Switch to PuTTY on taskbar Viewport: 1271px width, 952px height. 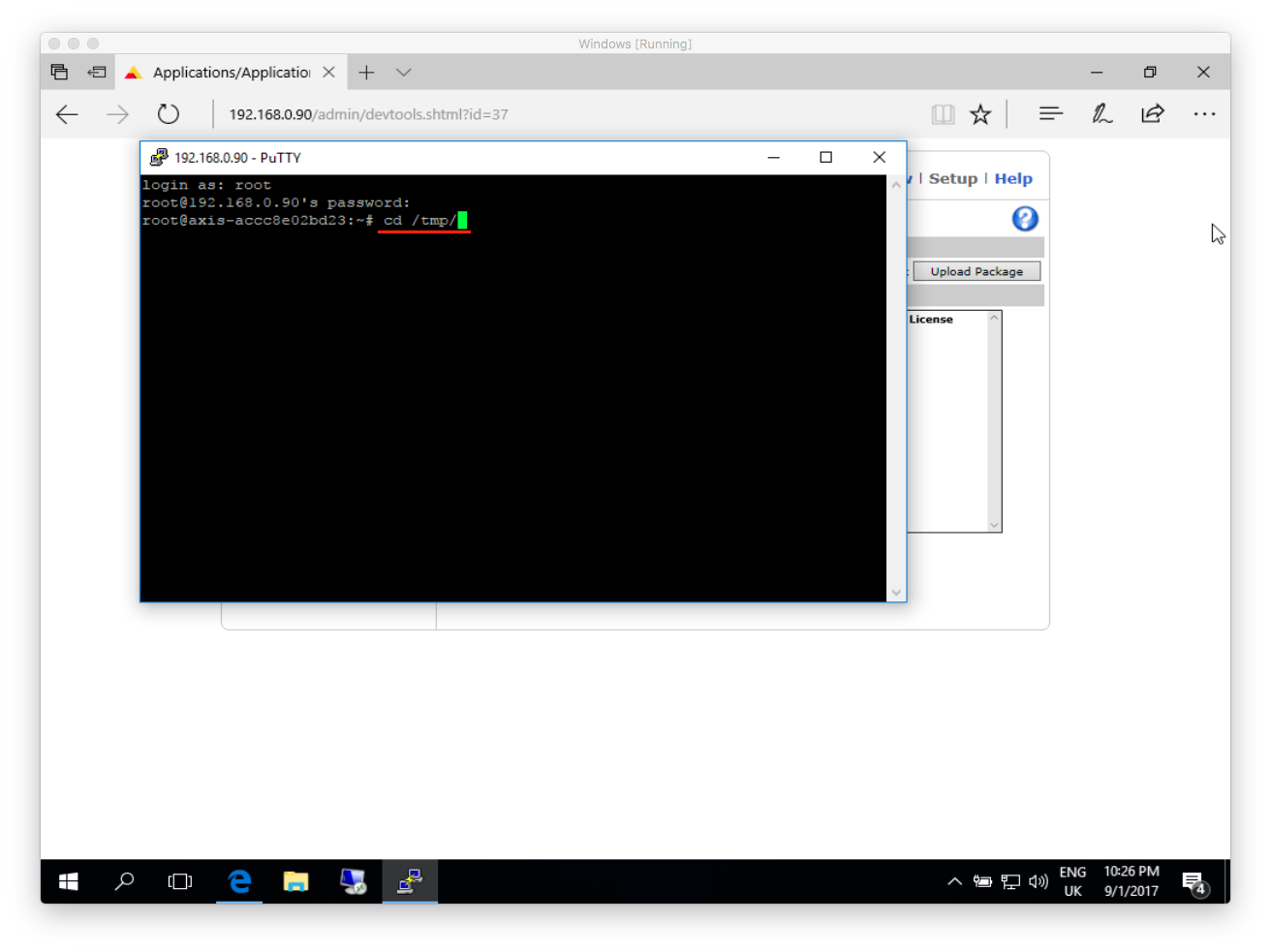[410, 881]
